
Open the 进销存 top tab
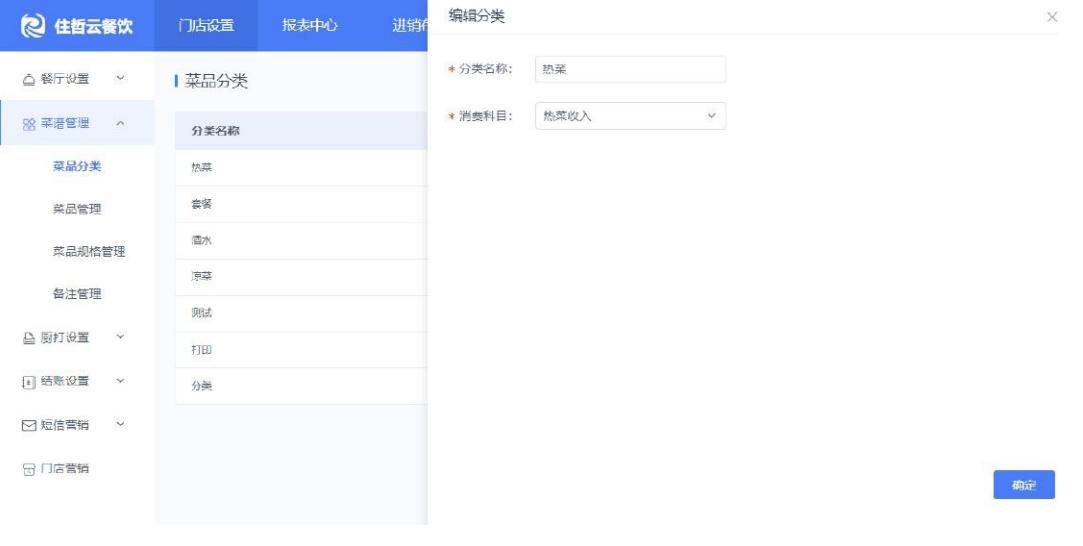(410, 26)
